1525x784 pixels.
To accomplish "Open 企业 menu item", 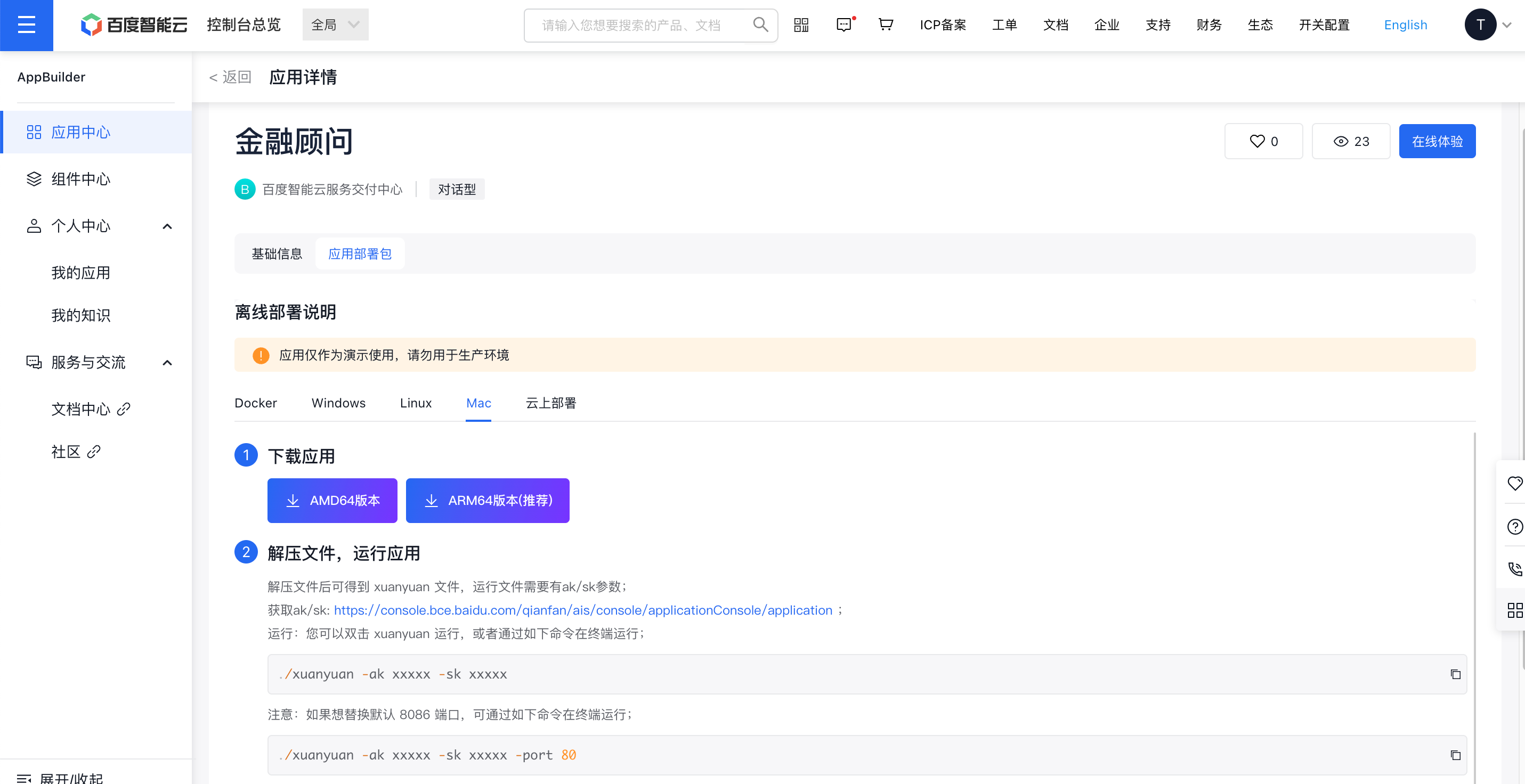I will (x=1107, y=25).
